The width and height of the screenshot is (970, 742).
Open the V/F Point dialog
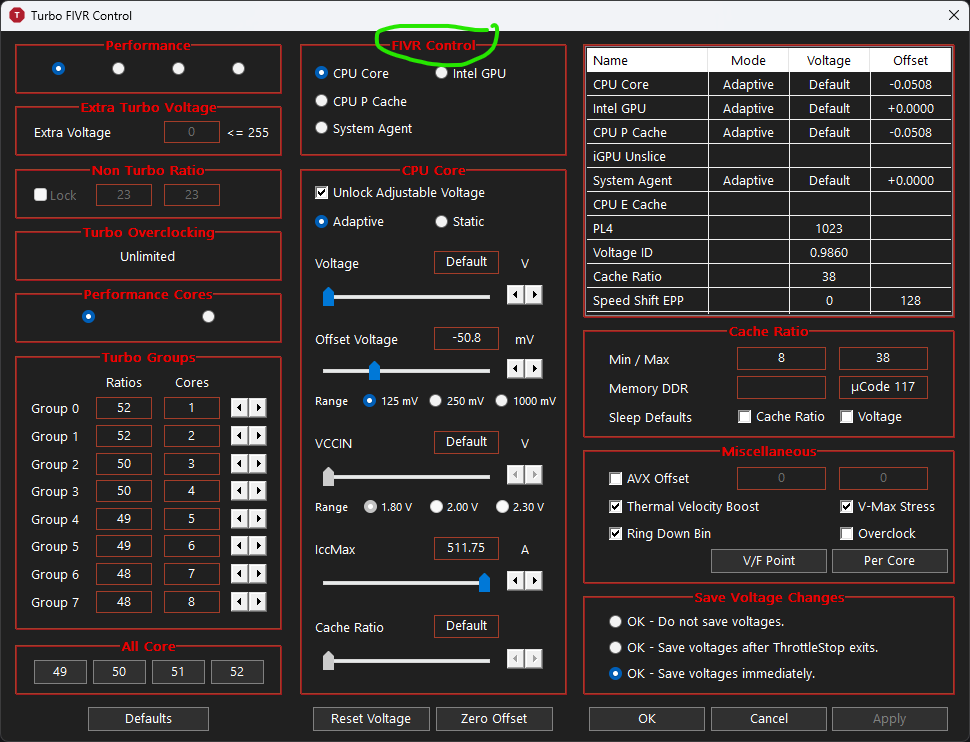(769, 561)
